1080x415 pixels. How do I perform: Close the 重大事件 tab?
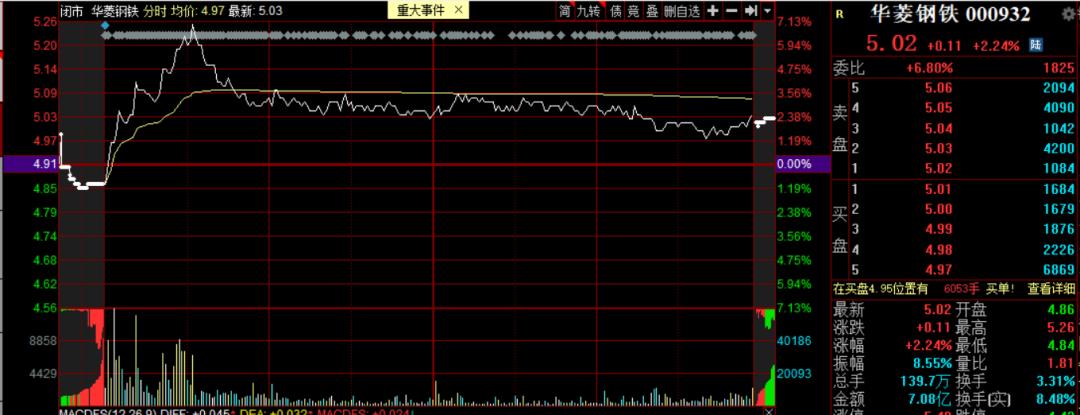click(459, 10)
